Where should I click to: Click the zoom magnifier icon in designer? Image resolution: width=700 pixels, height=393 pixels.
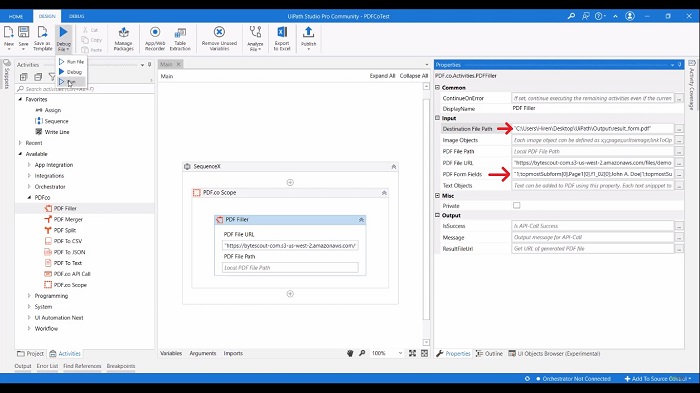[x=362, y=353]
